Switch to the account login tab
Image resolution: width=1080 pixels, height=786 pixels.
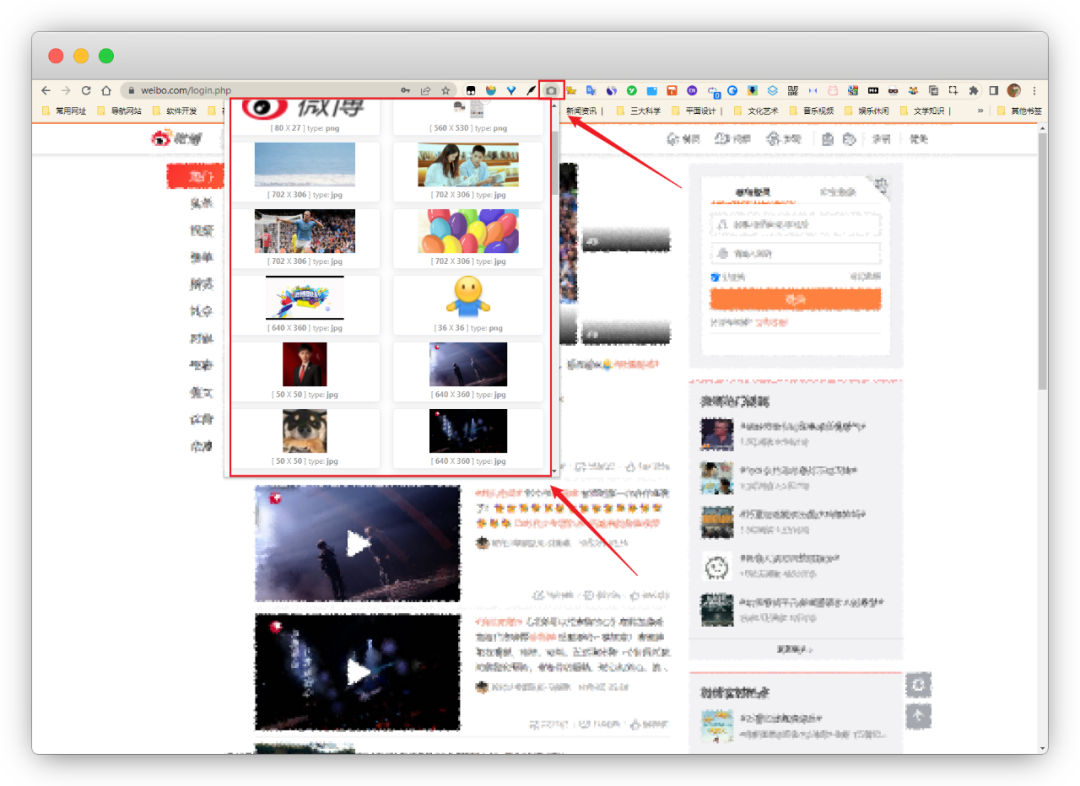coord(752,192)
